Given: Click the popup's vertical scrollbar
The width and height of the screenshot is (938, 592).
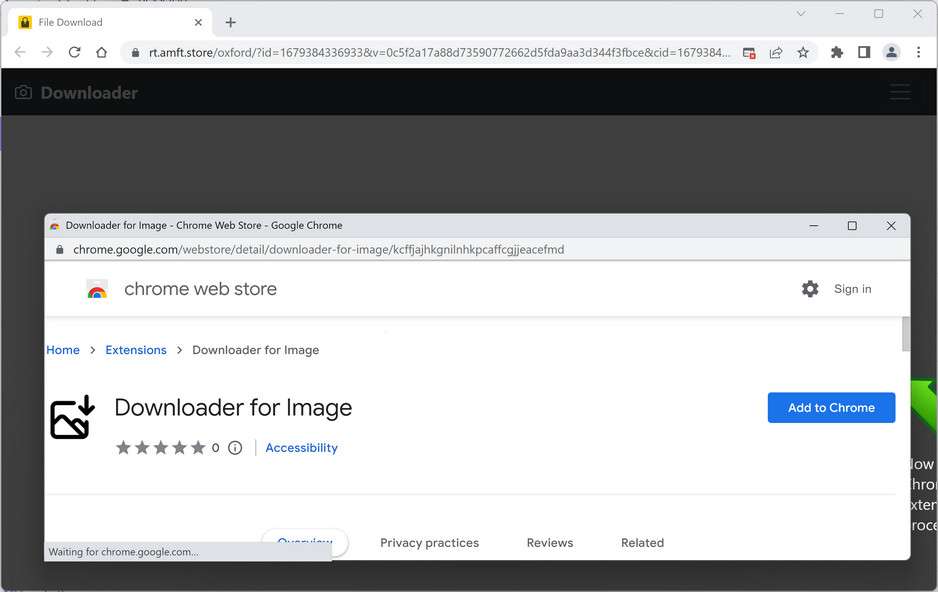Looking at the screenshot, I should tap(906, 420).
